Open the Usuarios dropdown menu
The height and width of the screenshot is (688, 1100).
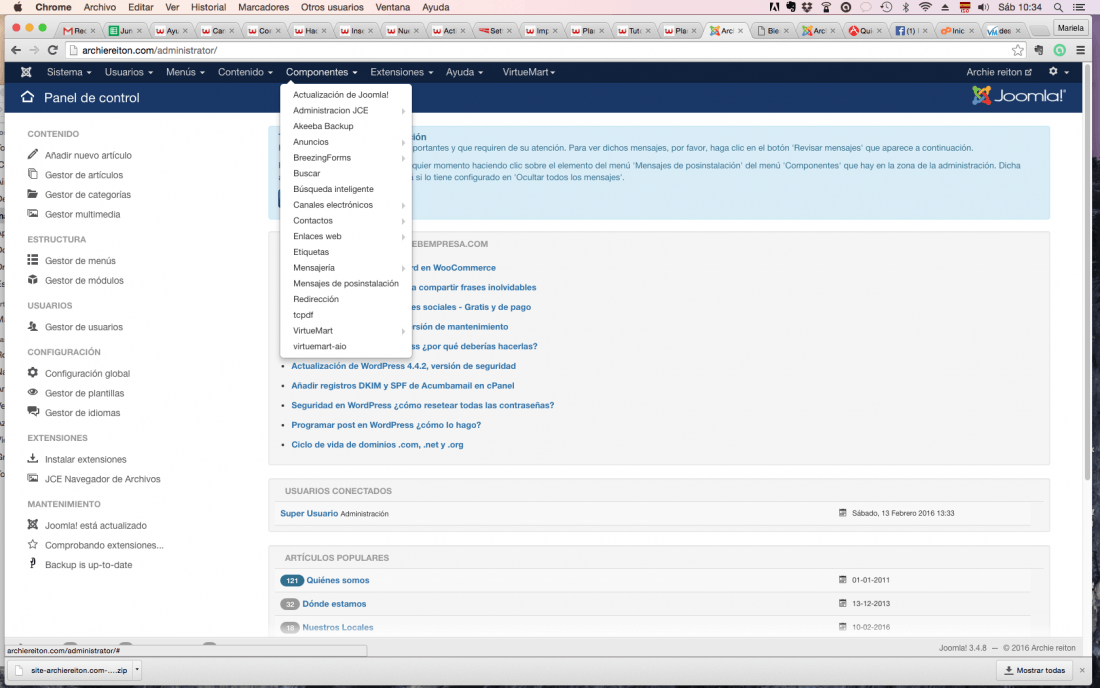click(x=128, y=72)
